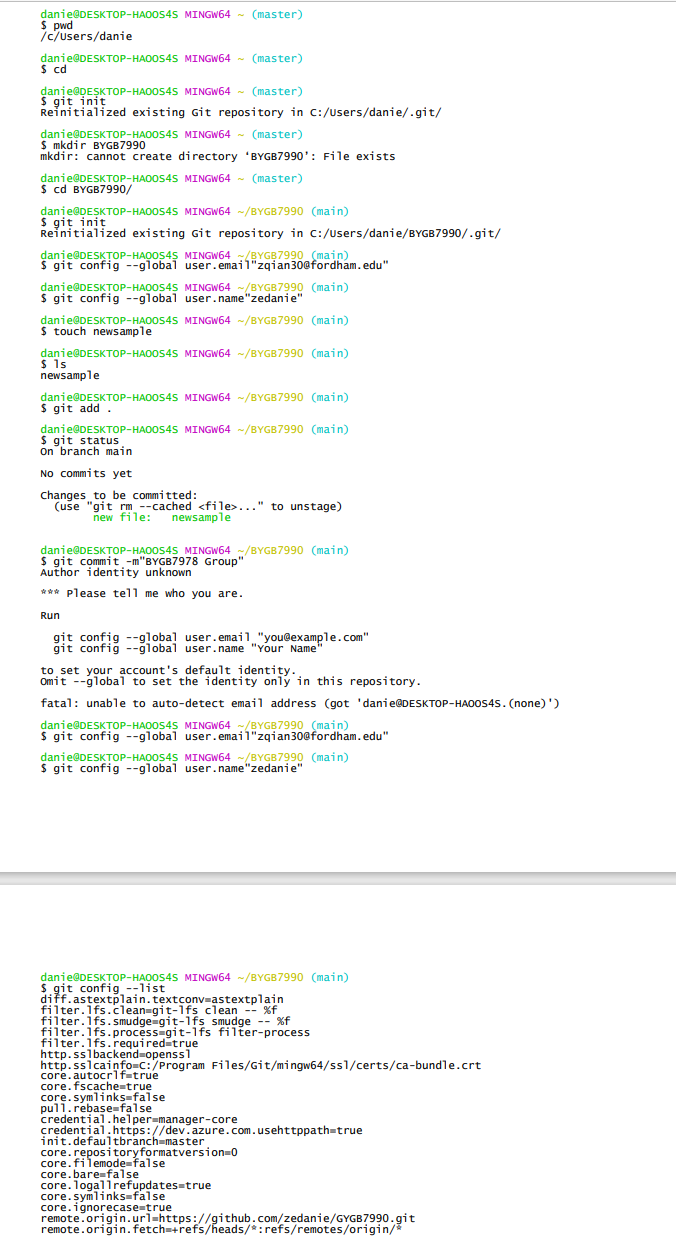
Task: Click "filter.lfs.required=true" line
Action: (x=119, y=1043)
